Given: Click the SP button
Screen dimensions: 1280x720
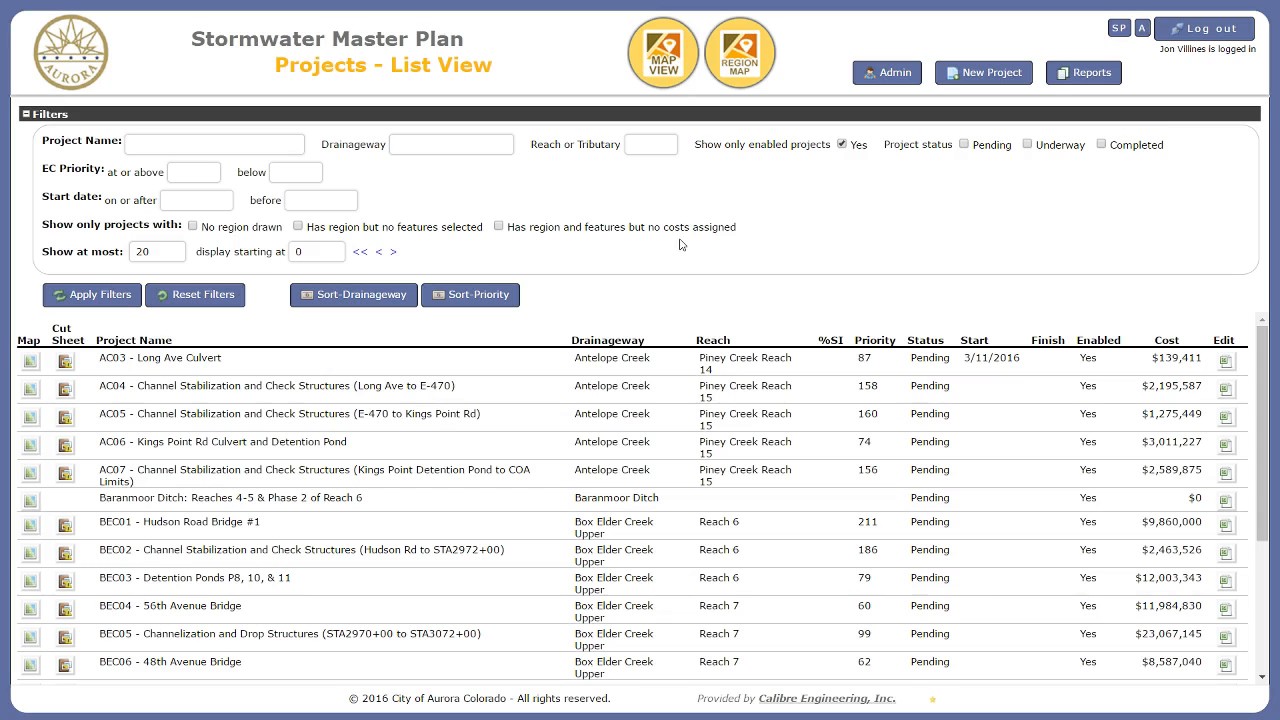Looking at the screenshot, I should [1119, 28].
